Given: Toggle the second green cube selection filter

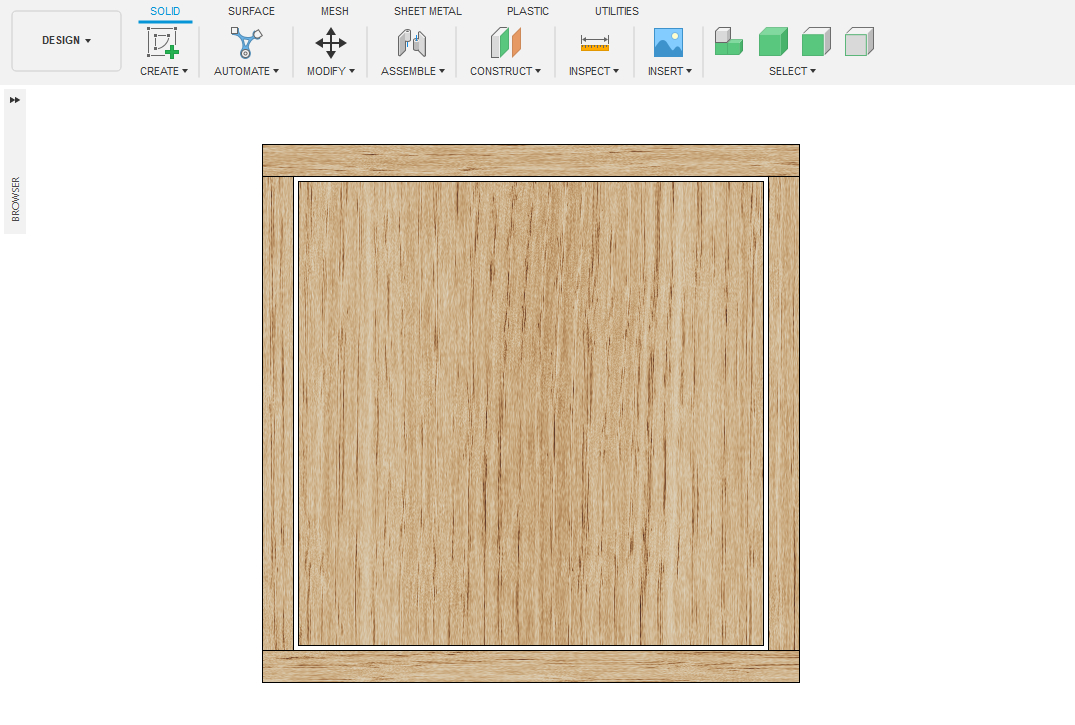Looking at the screenshot, I should [773, 42].
